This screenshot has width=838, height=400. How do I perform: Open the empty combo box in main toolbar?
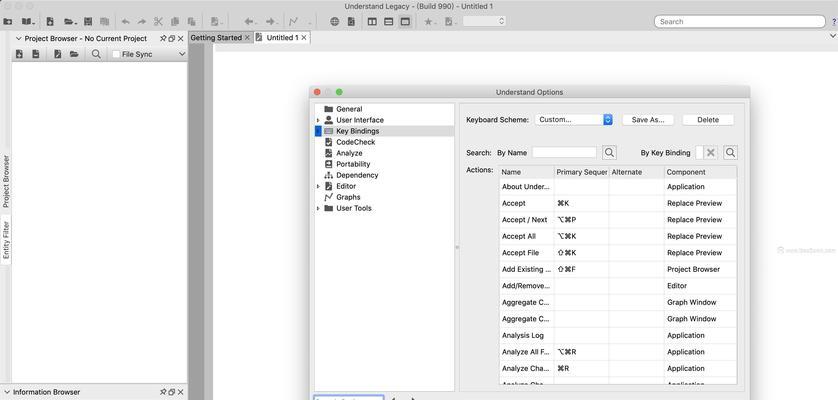484,21
